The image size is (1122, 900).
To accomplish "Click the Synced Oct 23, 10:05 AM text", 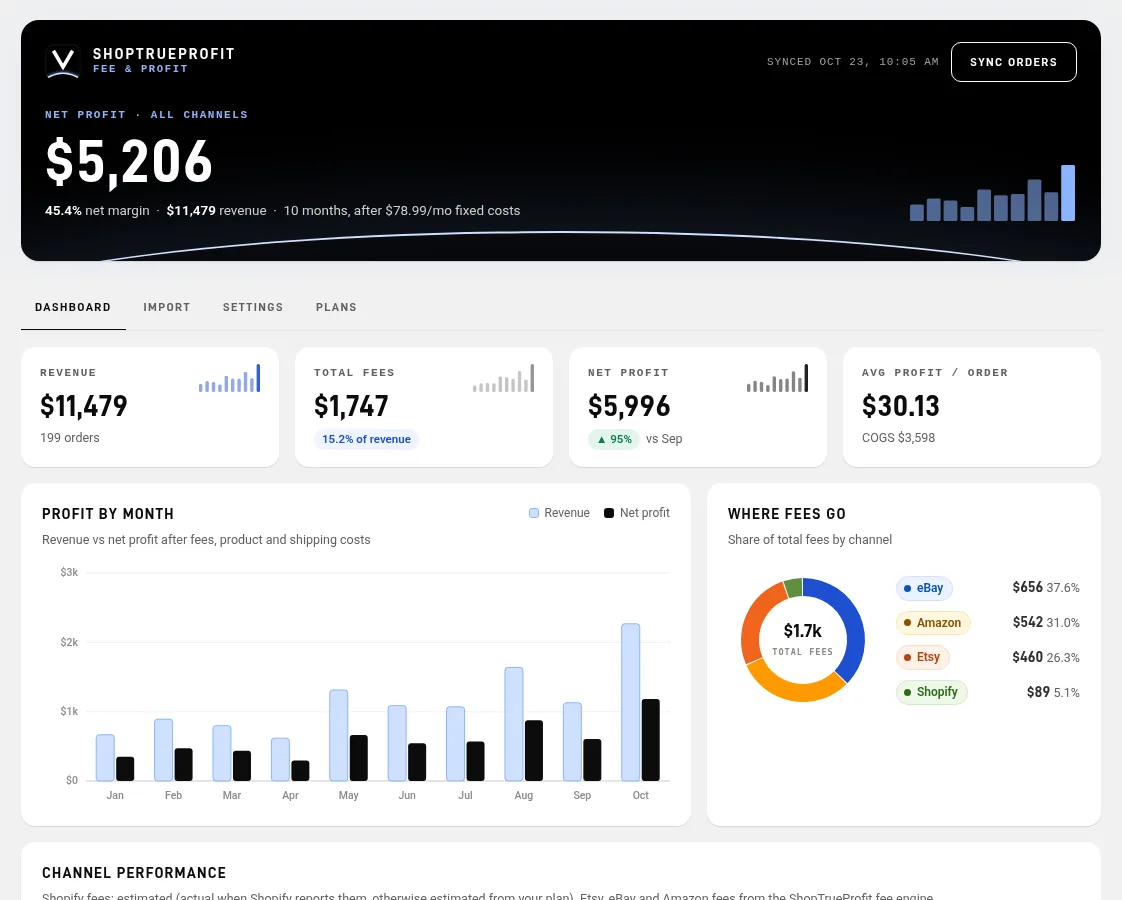I will click(x=852, y=62).
